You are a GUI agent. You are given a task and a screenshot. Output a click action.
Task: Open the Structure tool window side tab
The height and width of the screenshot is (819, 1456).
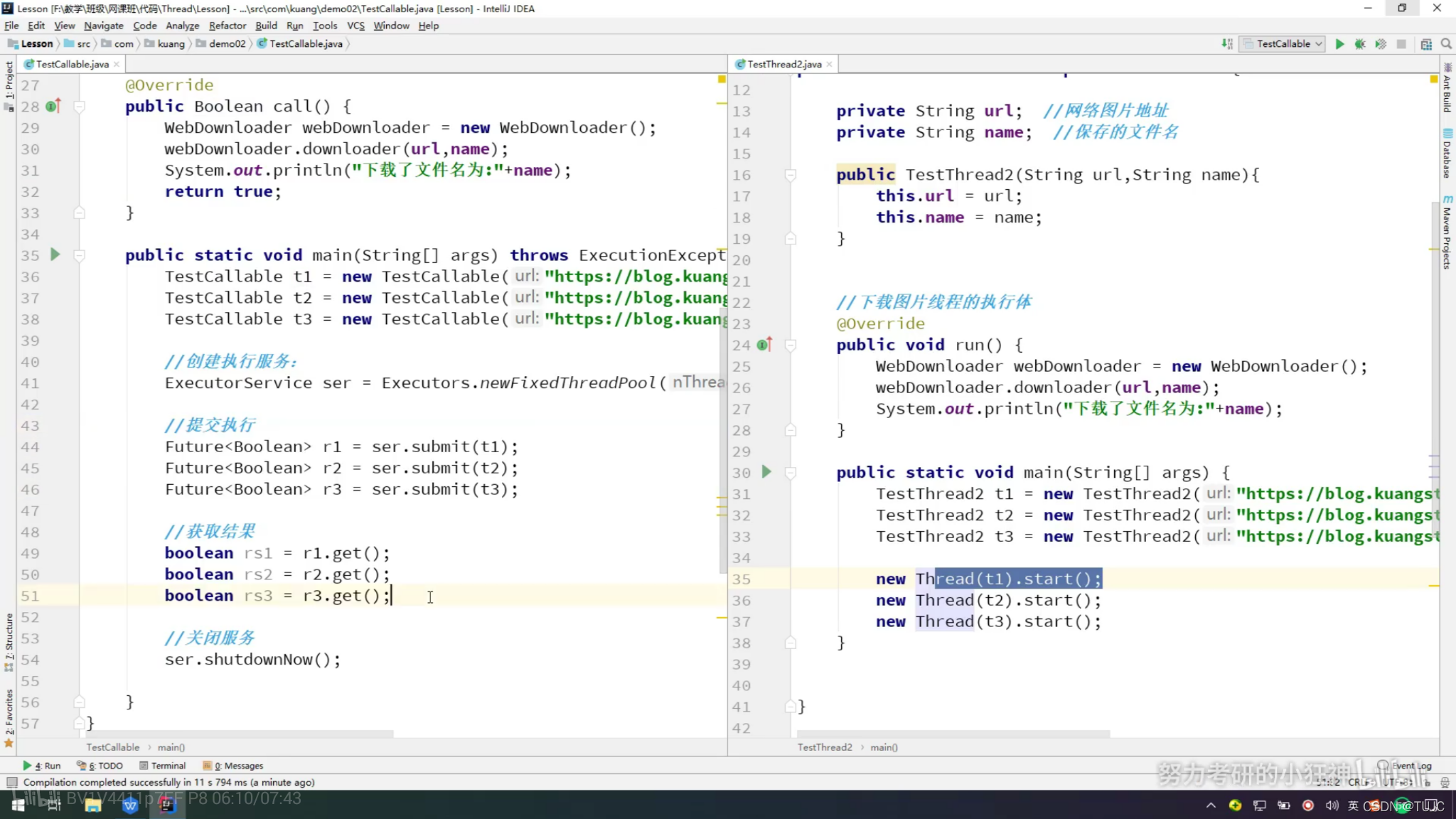(x=9, y=642)
